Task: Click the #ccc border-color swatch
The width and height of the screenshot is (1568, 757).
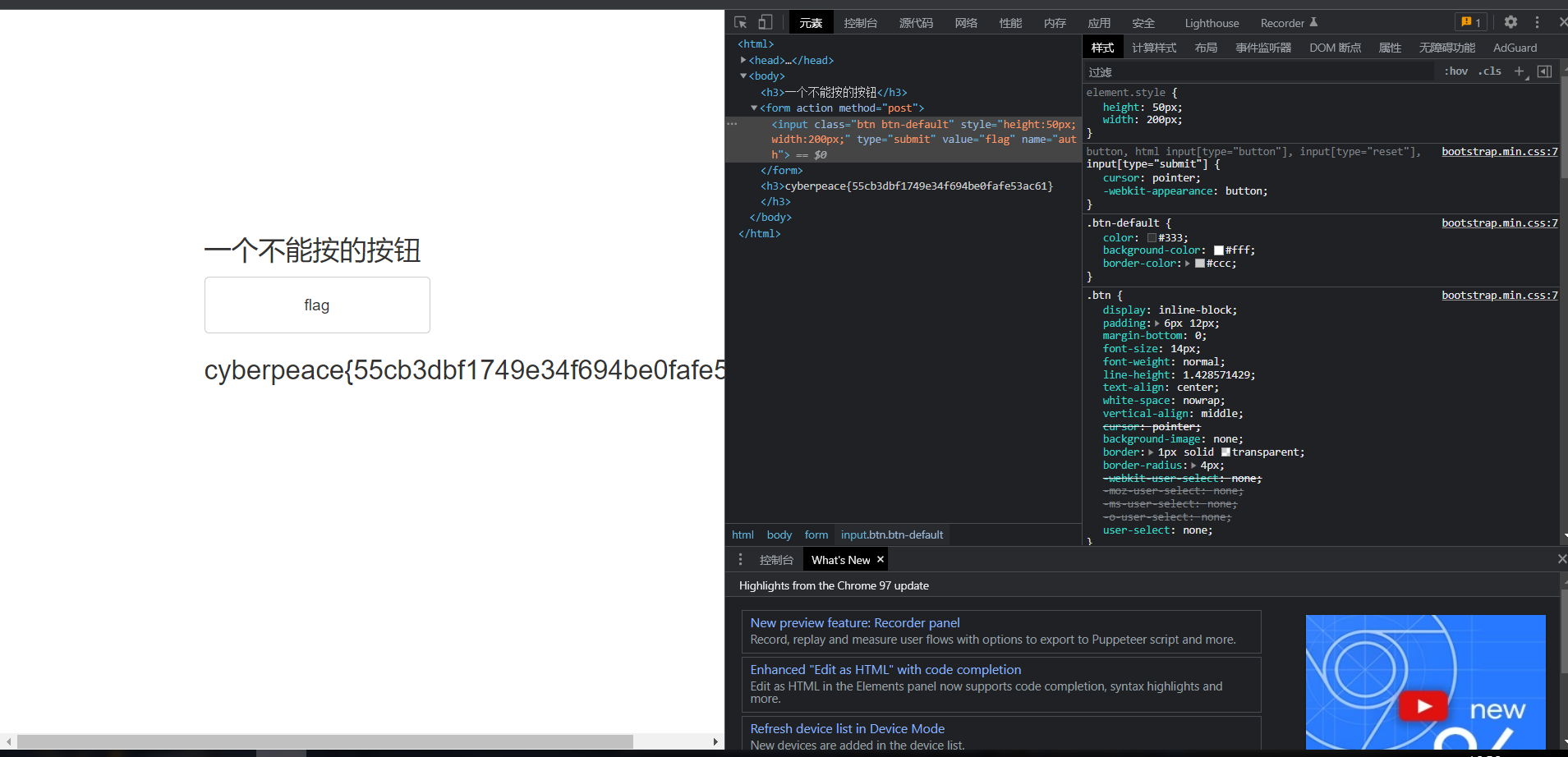Action: pyautogui.click(x=1200, y=264)
